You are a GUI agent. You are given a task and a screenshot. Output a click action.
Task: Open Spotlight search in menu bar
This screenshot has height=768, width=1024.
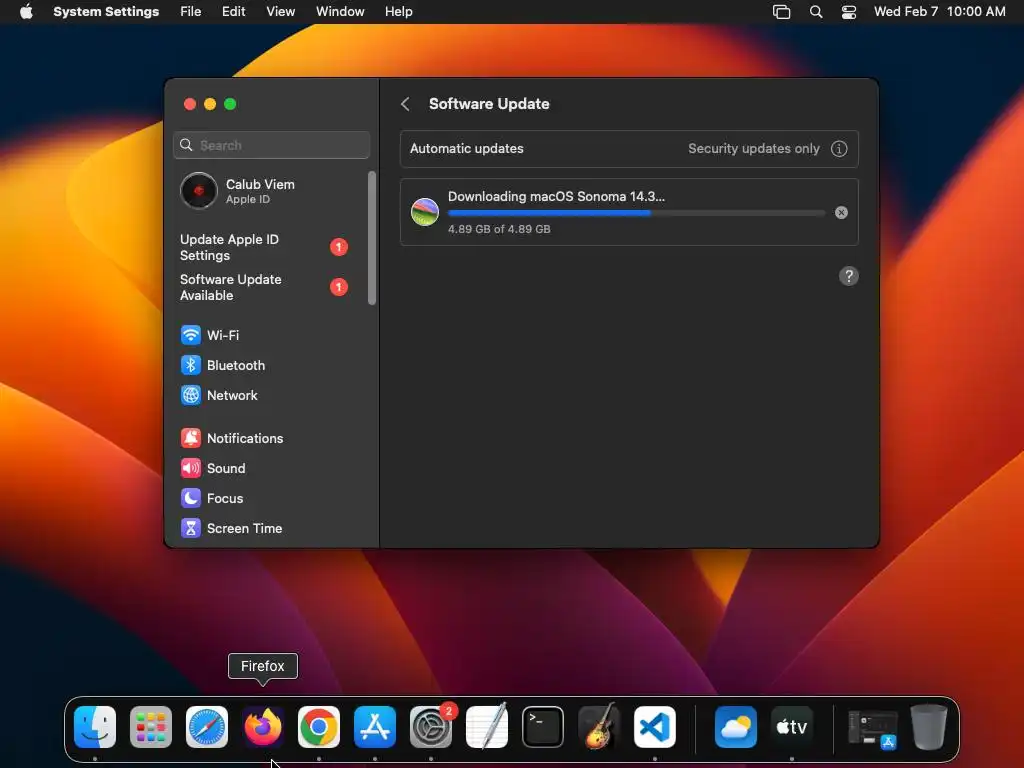pyautogui.click(x=816, y=12)
